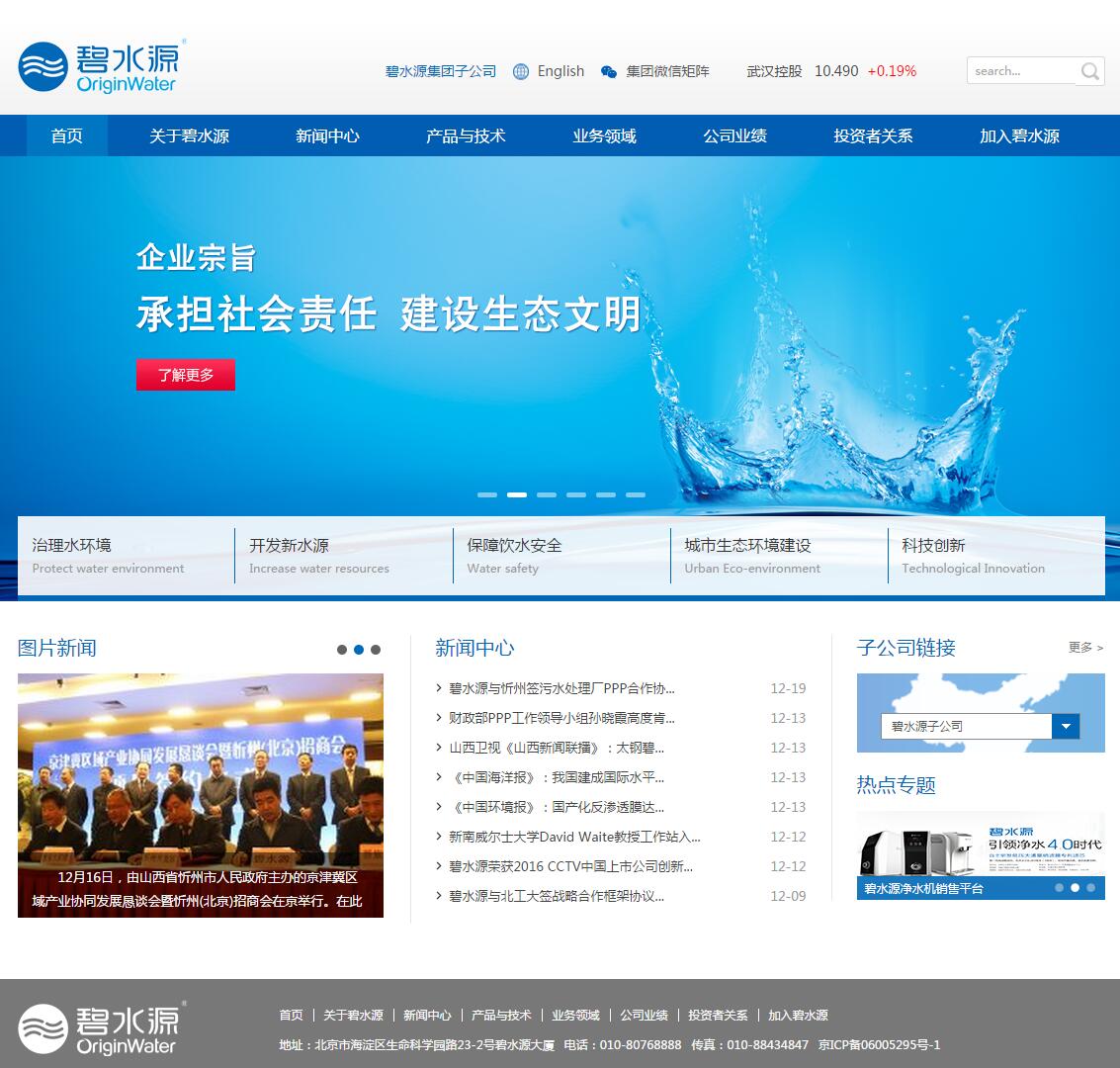Switch the site to English
The height and width of the screenshot is (1068, 1120).
tap(560, 71)
